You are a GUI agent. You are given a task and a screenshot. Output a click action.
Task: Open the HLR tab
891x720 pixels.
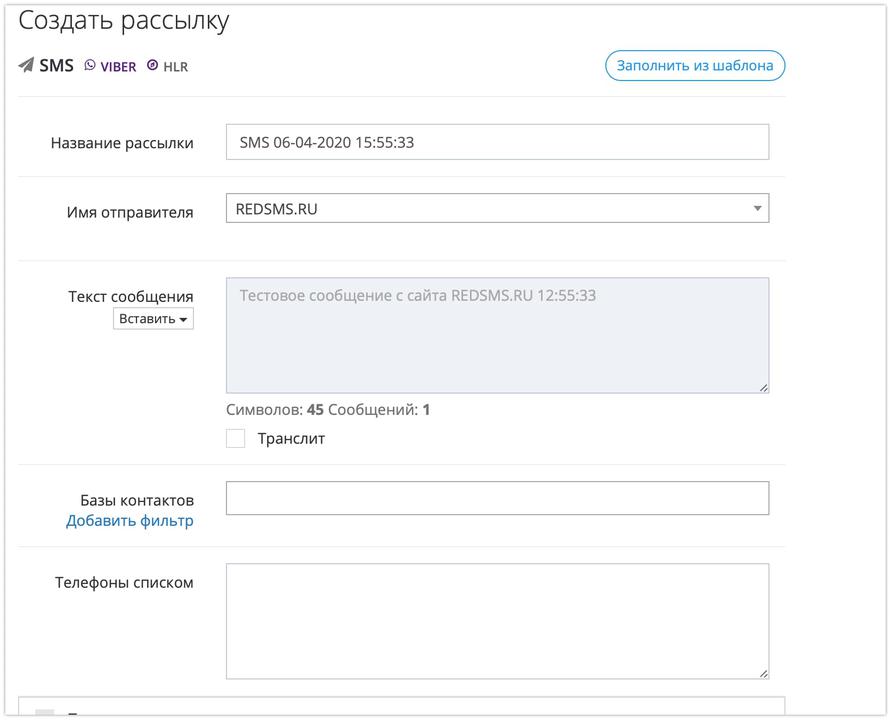pyautogui.click(x=175, y=67)
